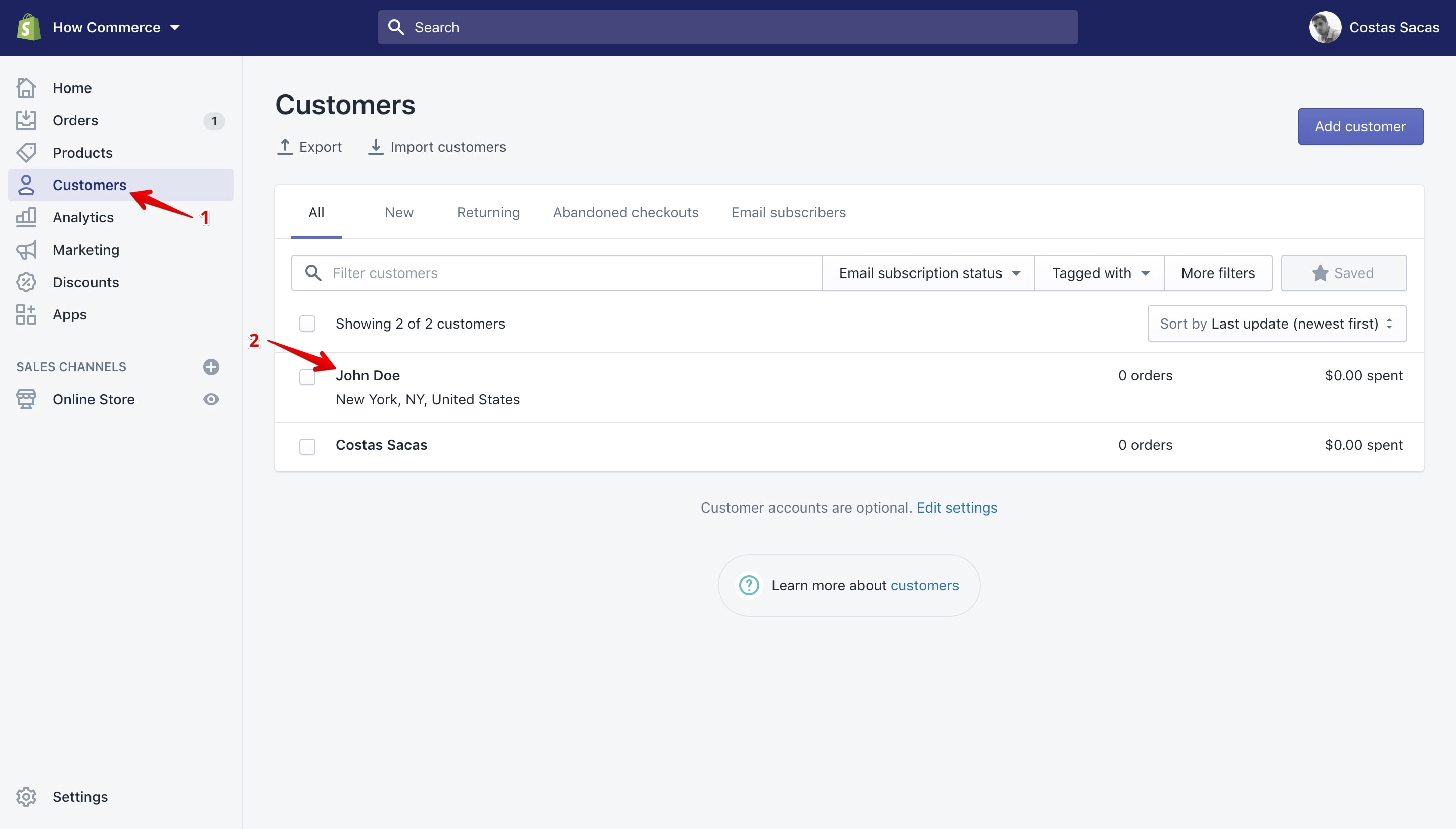
Task: Switch to the Email subscribers tab
Action: point(788,212)
